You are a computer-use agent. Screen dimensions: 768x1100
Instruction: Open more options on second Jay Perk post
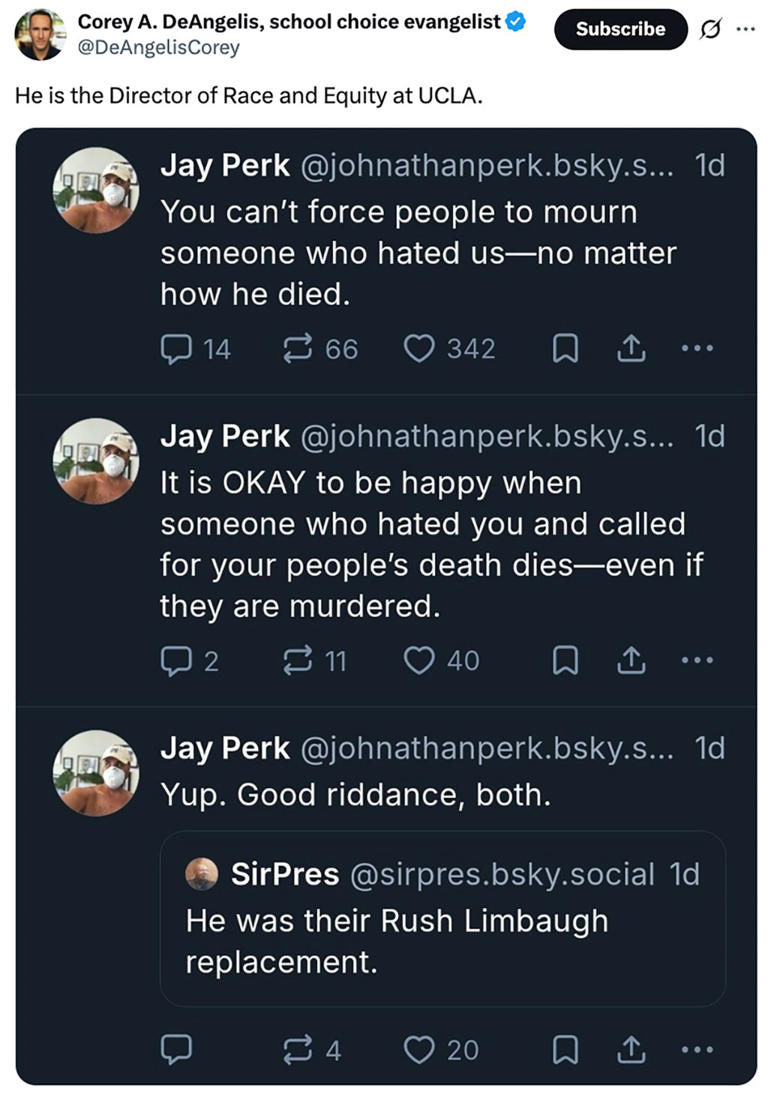[696, 660]
